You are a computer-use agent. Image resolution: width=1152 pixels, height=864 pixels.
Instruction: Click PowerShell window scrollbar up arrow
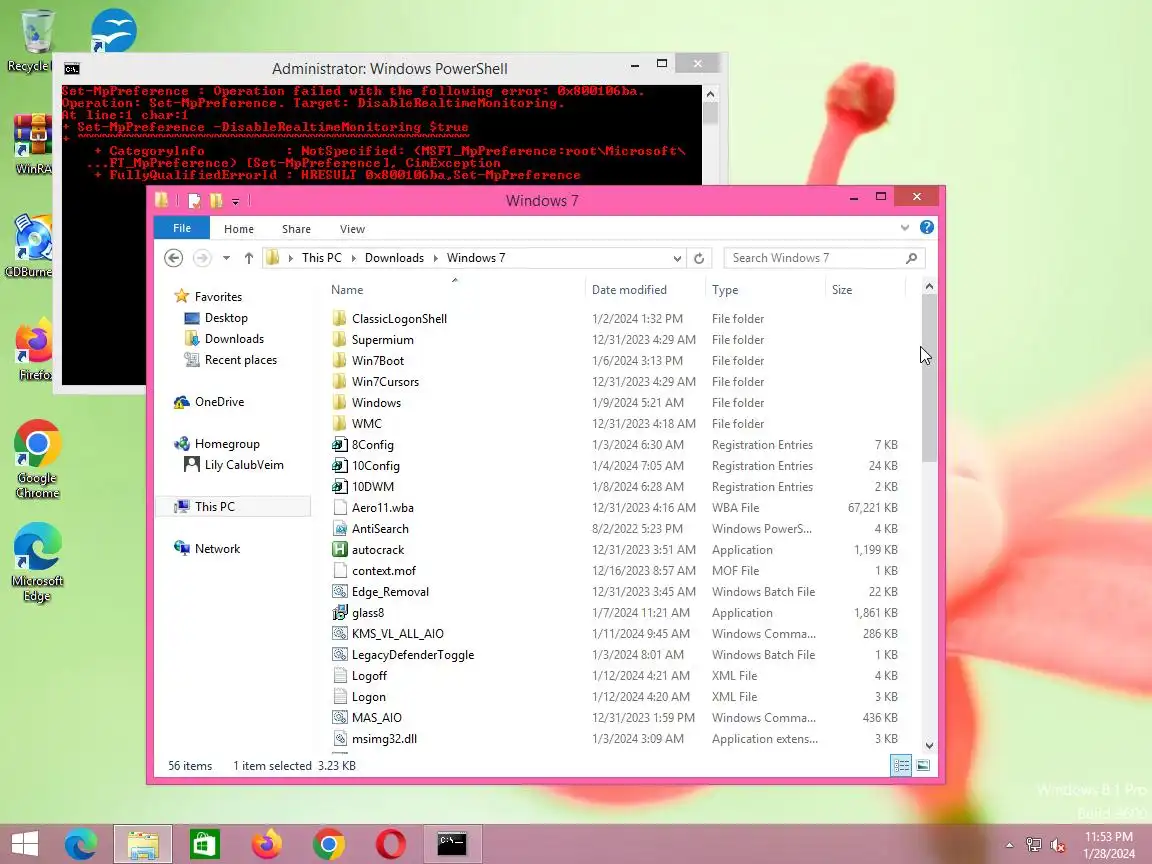point(710,94)
